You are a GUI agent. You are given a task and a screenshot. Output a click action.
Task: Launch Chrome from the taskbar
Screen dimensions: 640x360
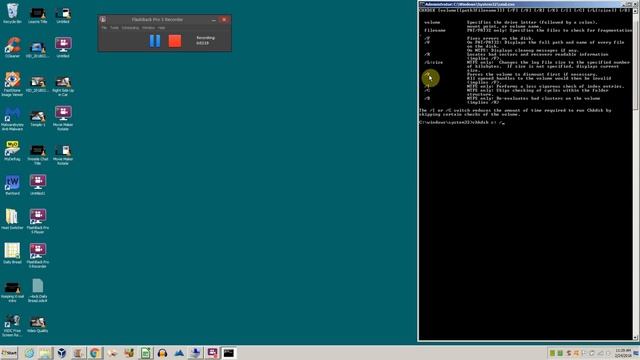95,353
